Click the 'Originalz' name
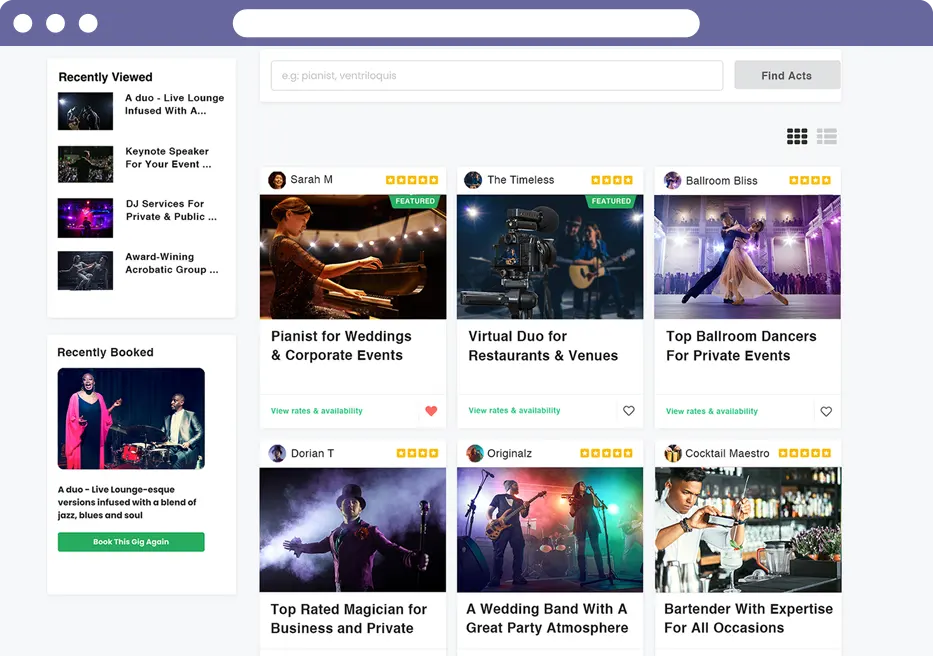The height and width of the screenshot is (656, 933). [x=509, y=453]
